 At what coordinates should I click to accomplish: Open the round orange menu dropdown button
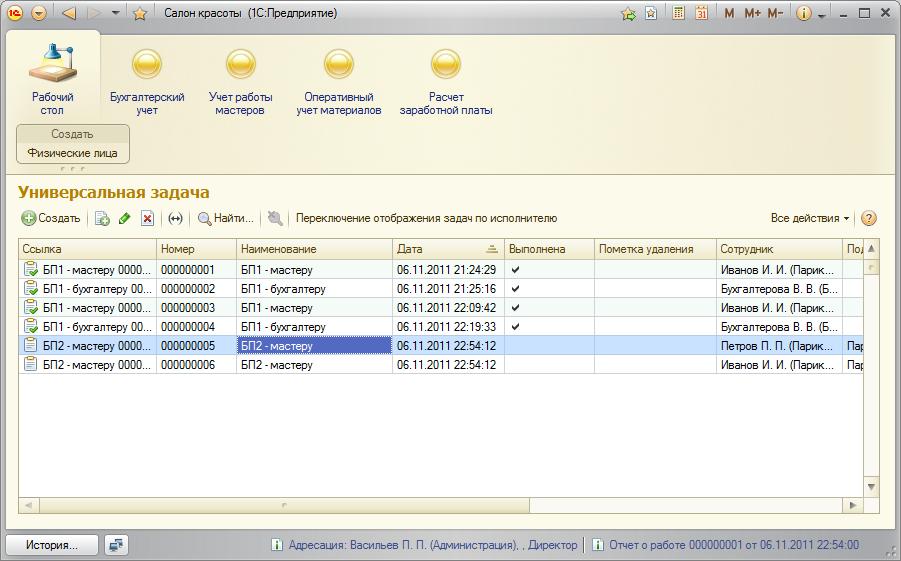(x=38, y=13)
